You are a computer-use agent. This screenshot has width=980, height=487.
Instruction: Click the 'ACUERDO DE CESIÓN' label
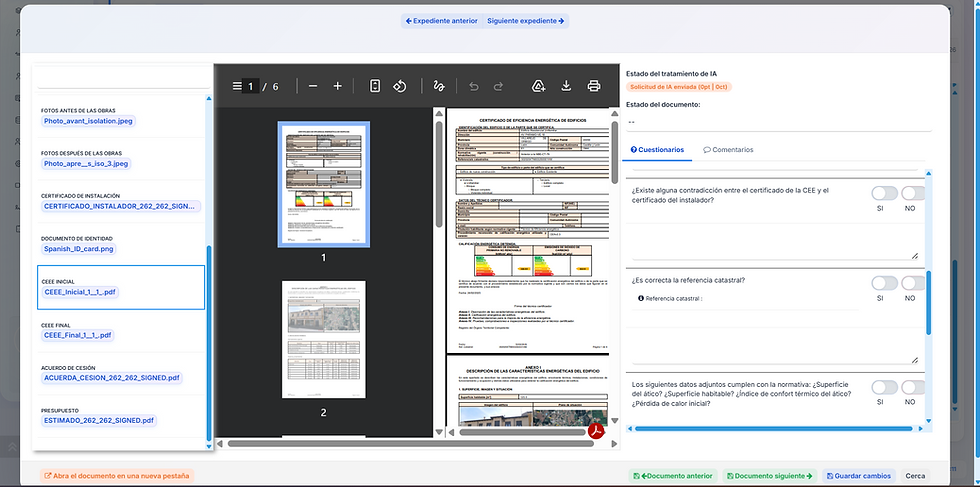[68, 368]
